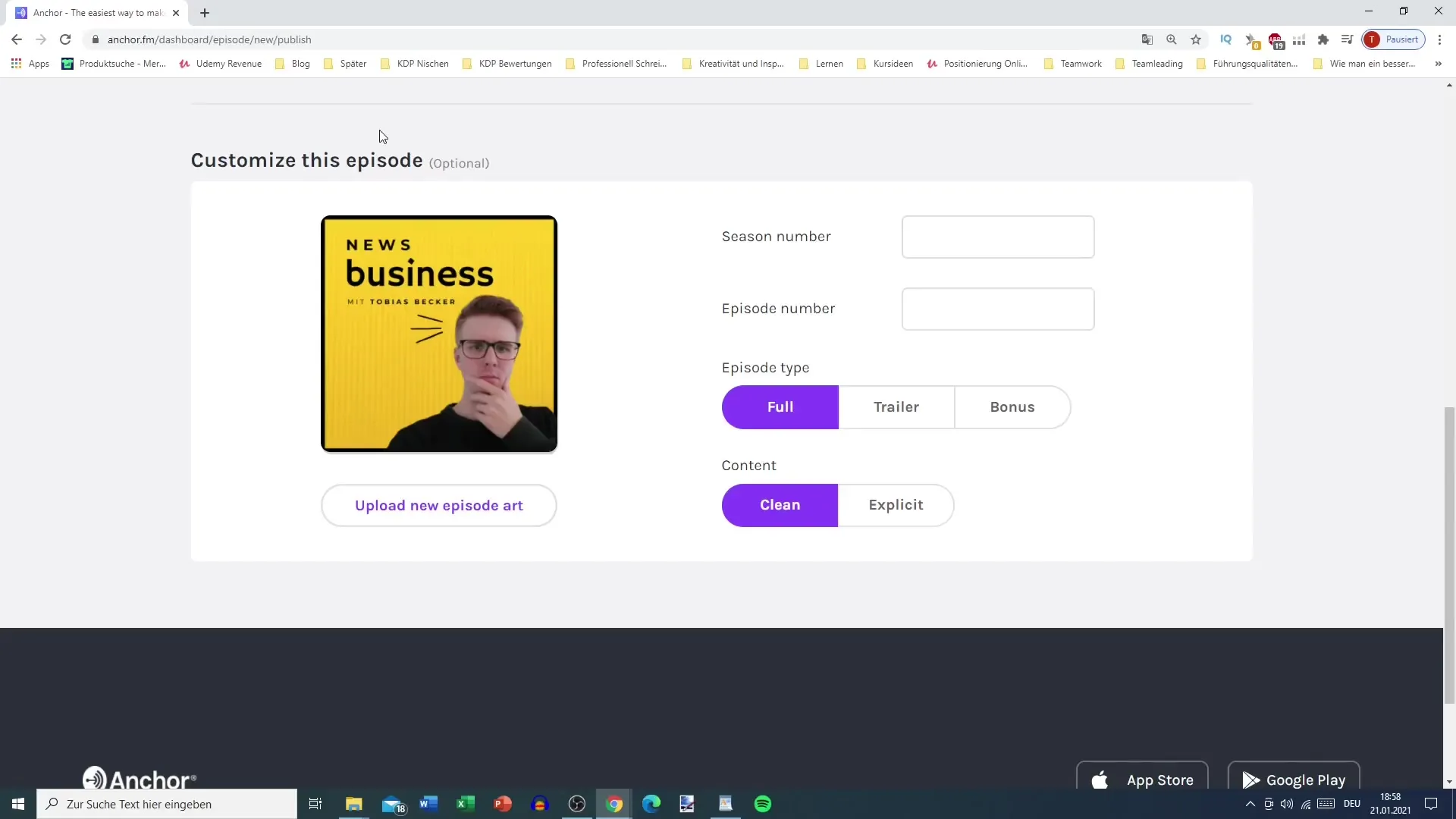Open the Produktsuche bookmark
Screen dimensions: 1456x819
(114, 64)
